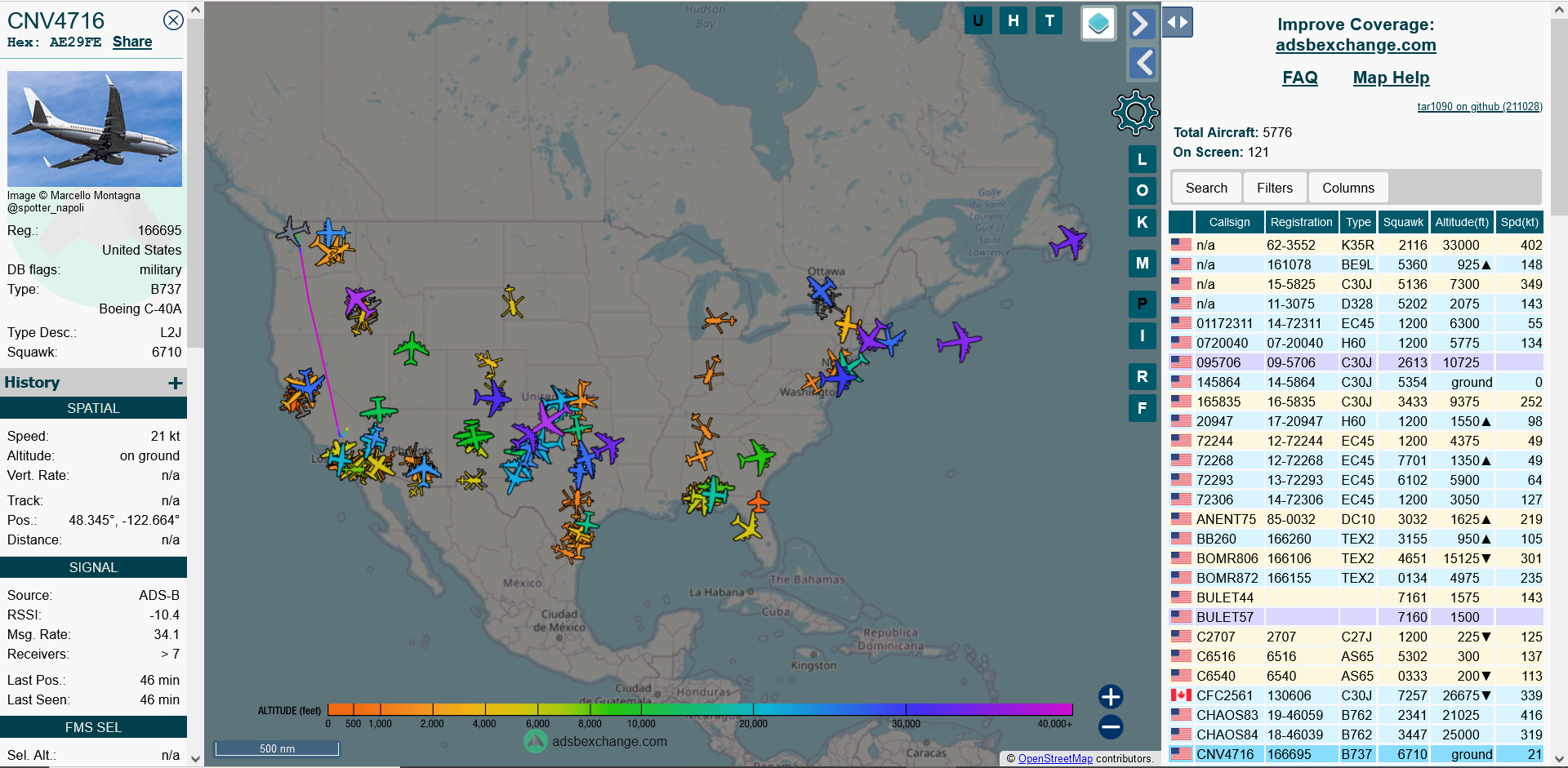
Task: Expand the History section with plus icon
Action: [x=175, y=383]
